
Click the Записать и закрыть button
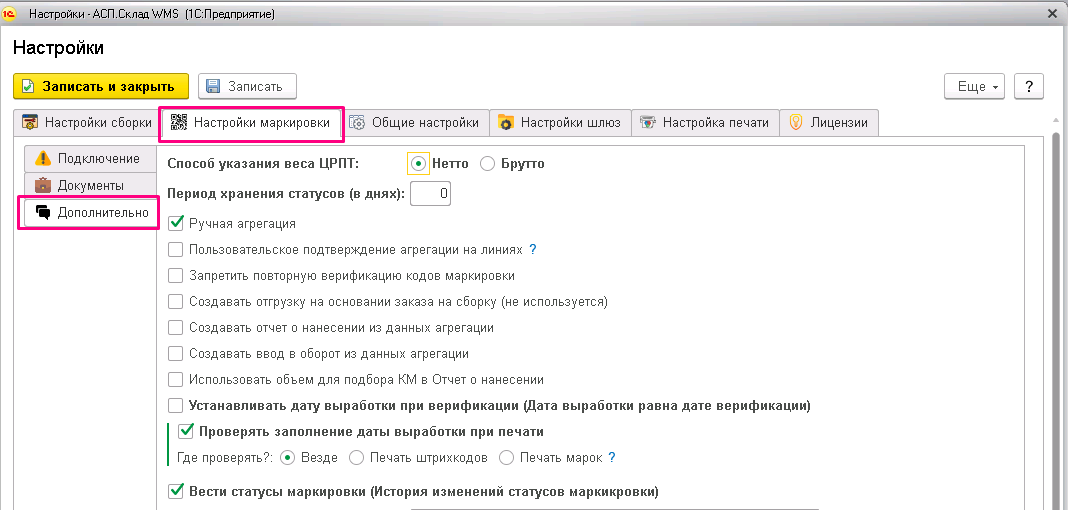(101, 86)
